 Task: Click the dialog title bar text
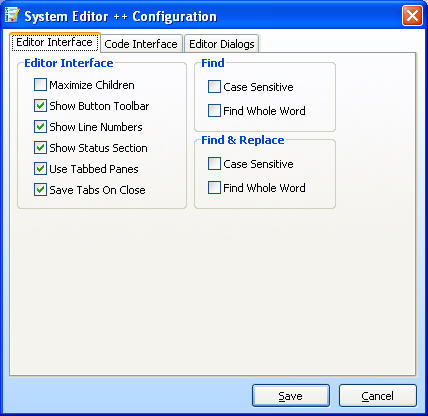(x=120, y=16)
